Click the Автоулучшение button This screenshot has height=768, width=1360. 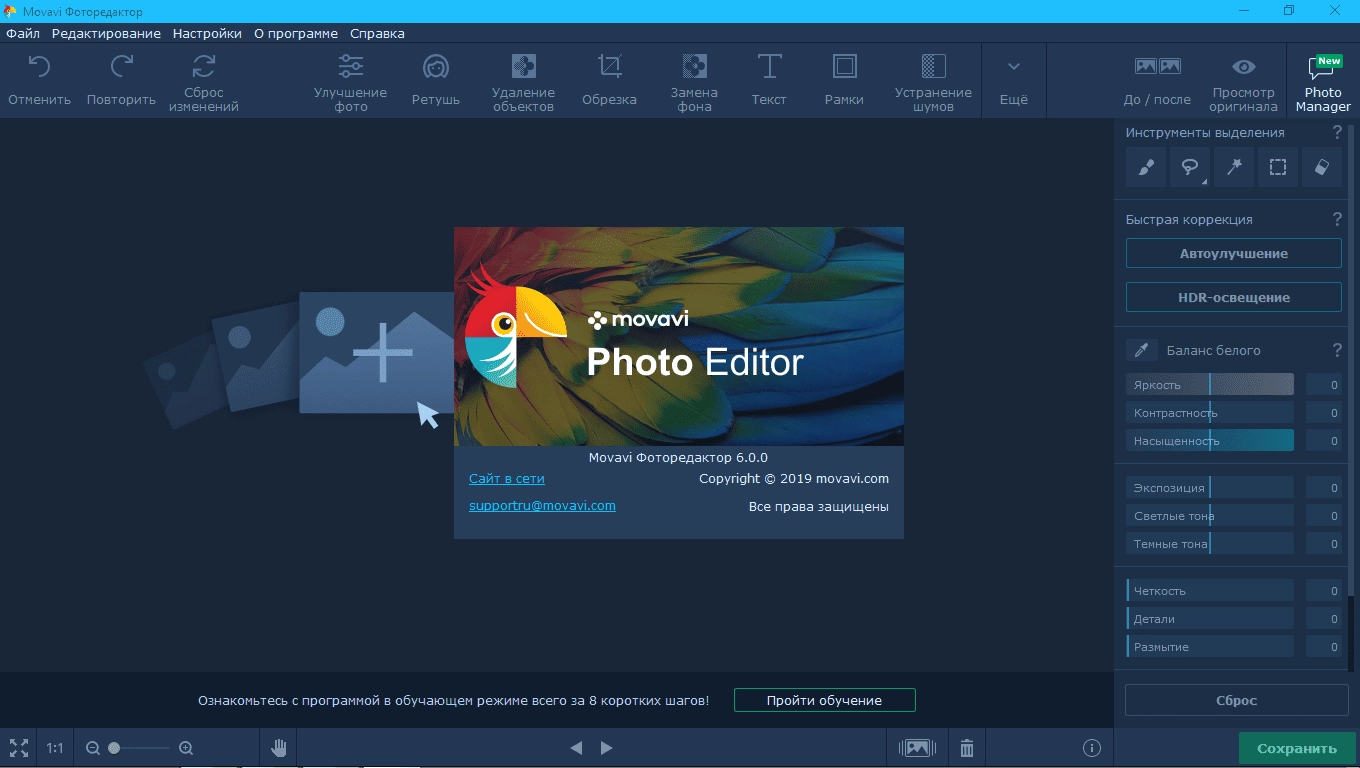pos(1234,253)
